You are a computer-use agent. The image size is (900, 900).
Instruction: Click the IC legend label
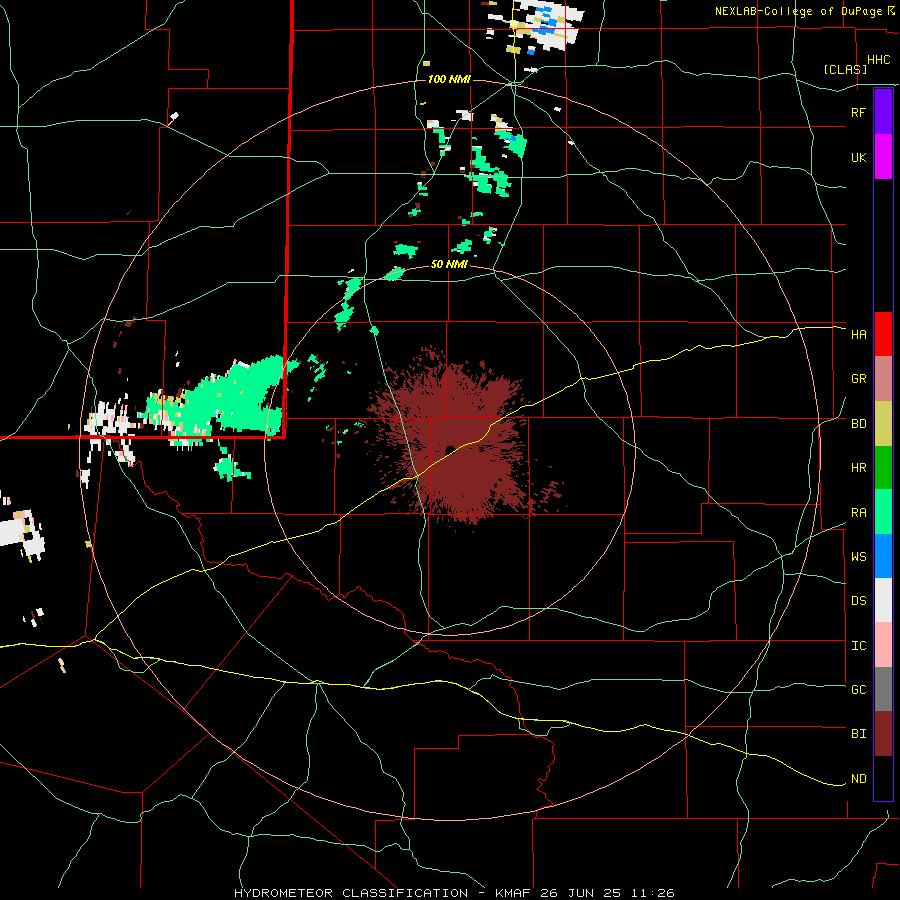click(x=858, y=646)
